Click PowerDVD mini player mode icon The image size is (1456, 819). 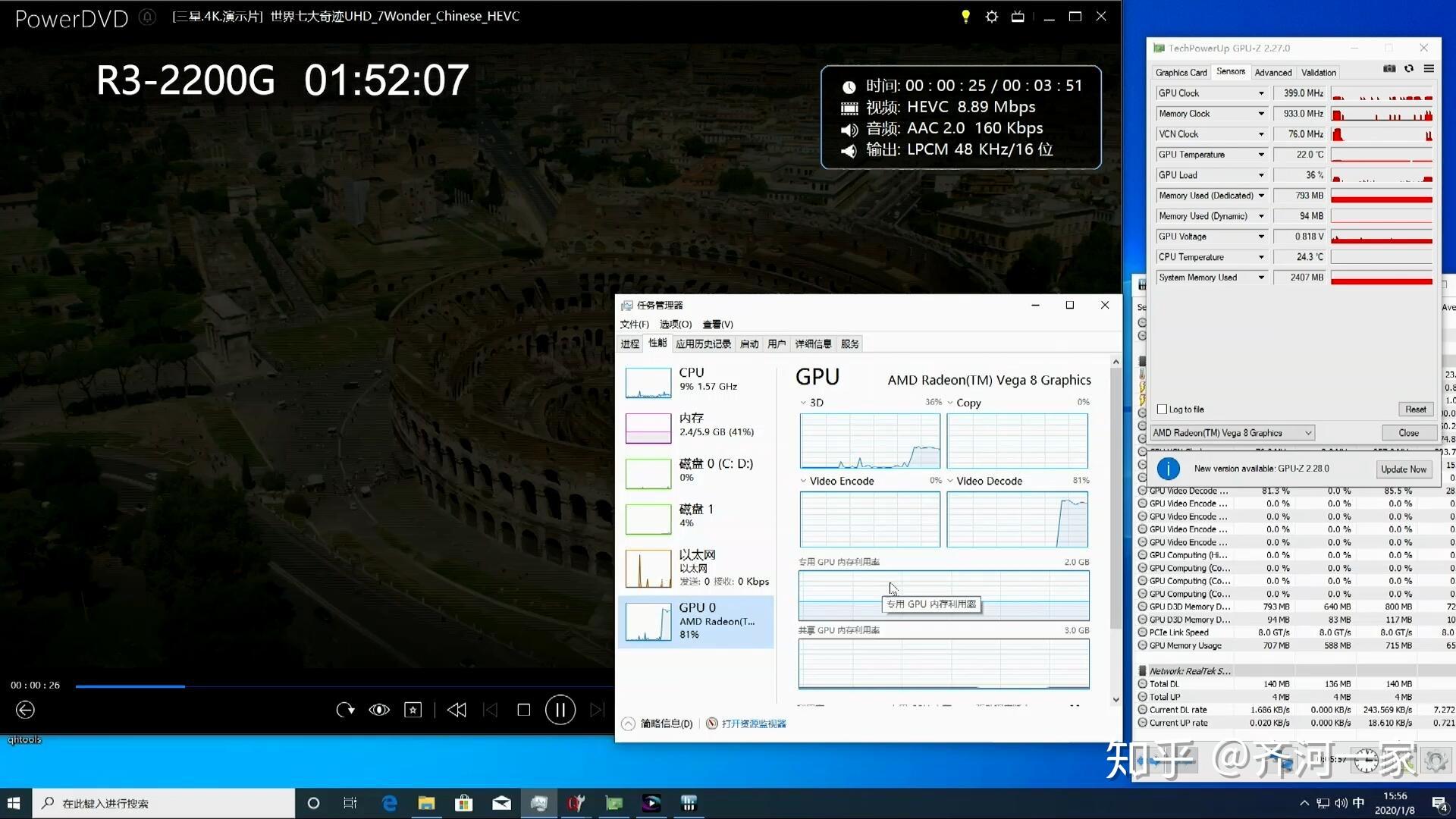point(1018,17)
